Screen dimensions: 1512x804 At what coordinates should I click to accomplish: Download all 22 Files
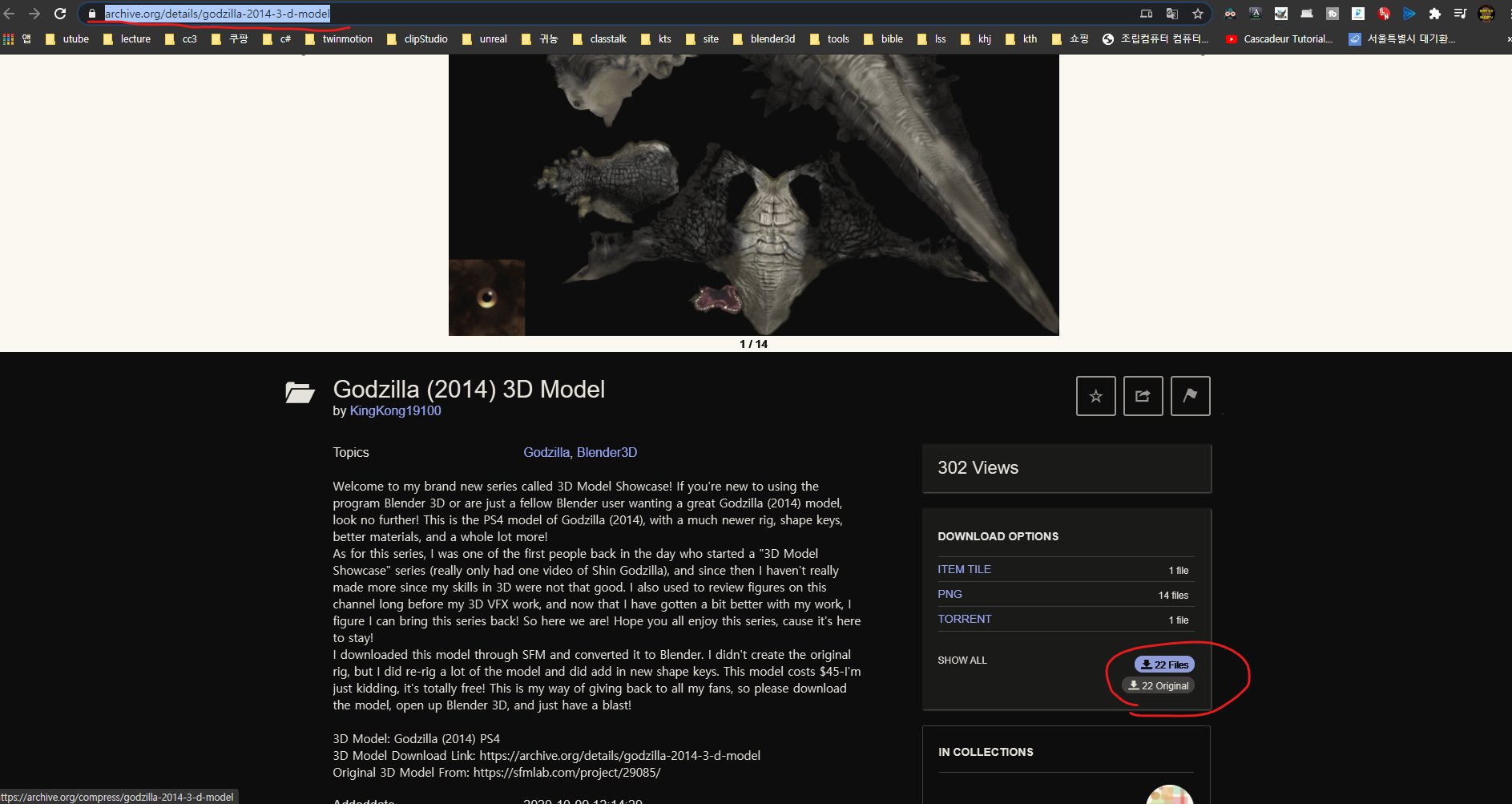(1164, 665)
